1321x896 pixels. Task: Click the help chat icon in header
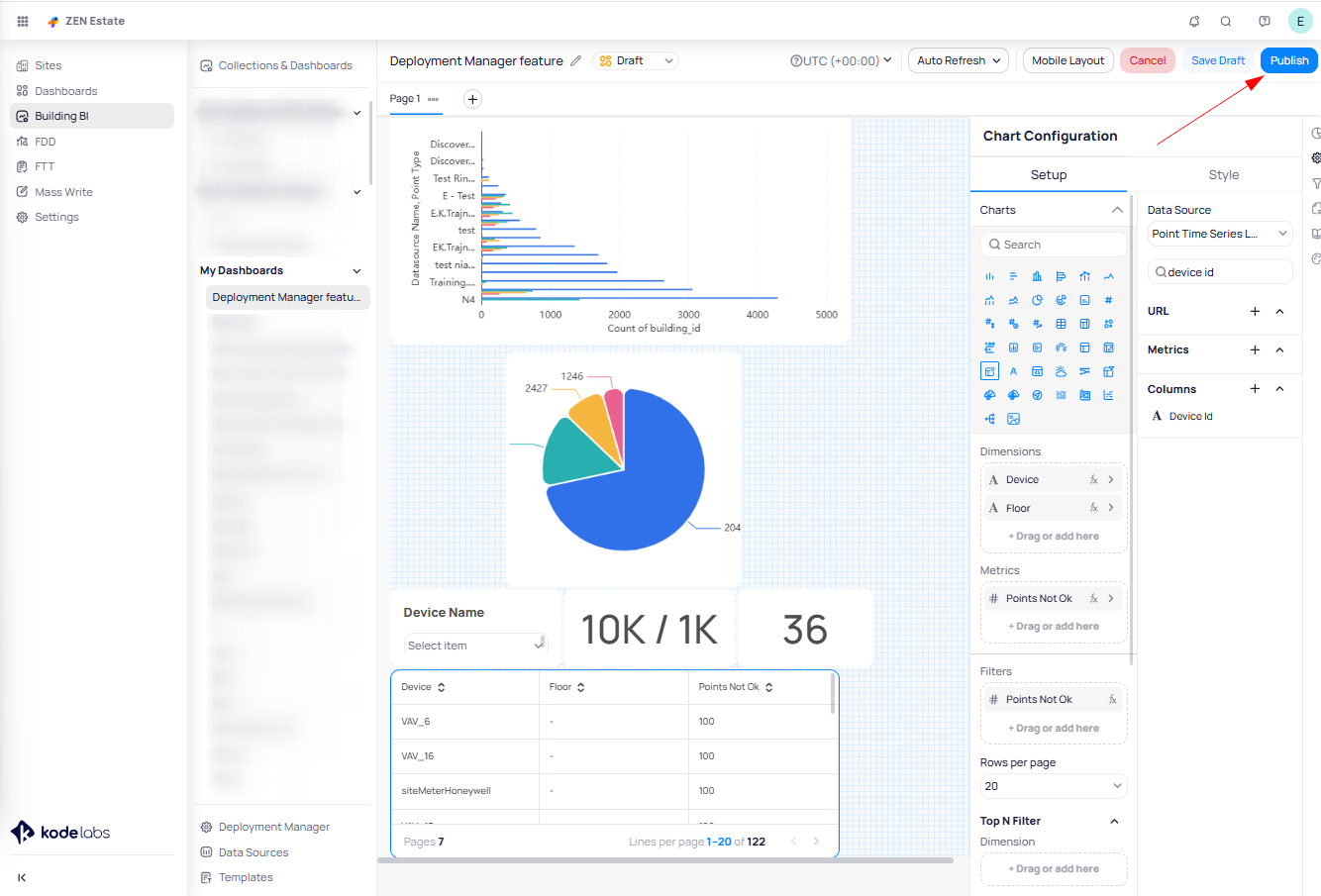[x=1264, y=21]
